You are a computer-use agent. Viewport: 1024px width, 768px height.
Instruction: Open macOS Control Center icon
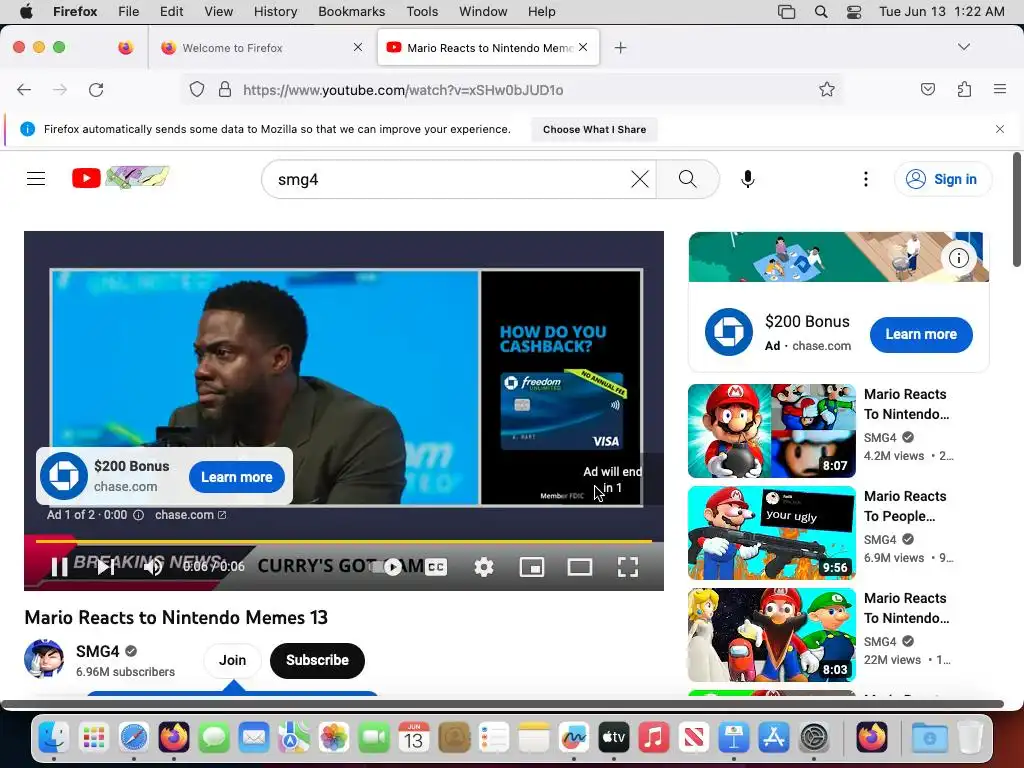pos(854,12)
